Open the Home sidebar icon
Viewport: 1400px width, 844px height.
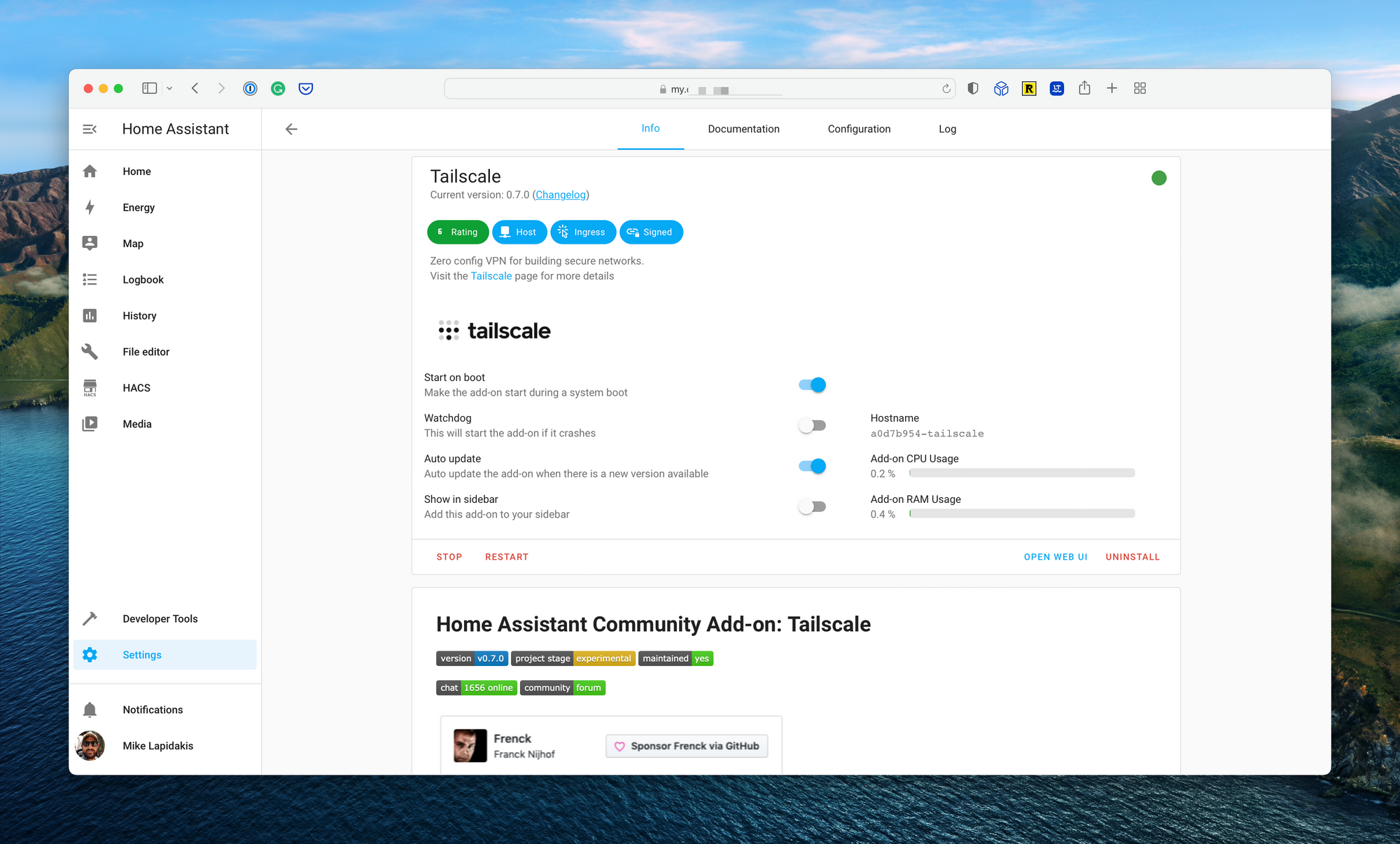(x=90, y=172)
